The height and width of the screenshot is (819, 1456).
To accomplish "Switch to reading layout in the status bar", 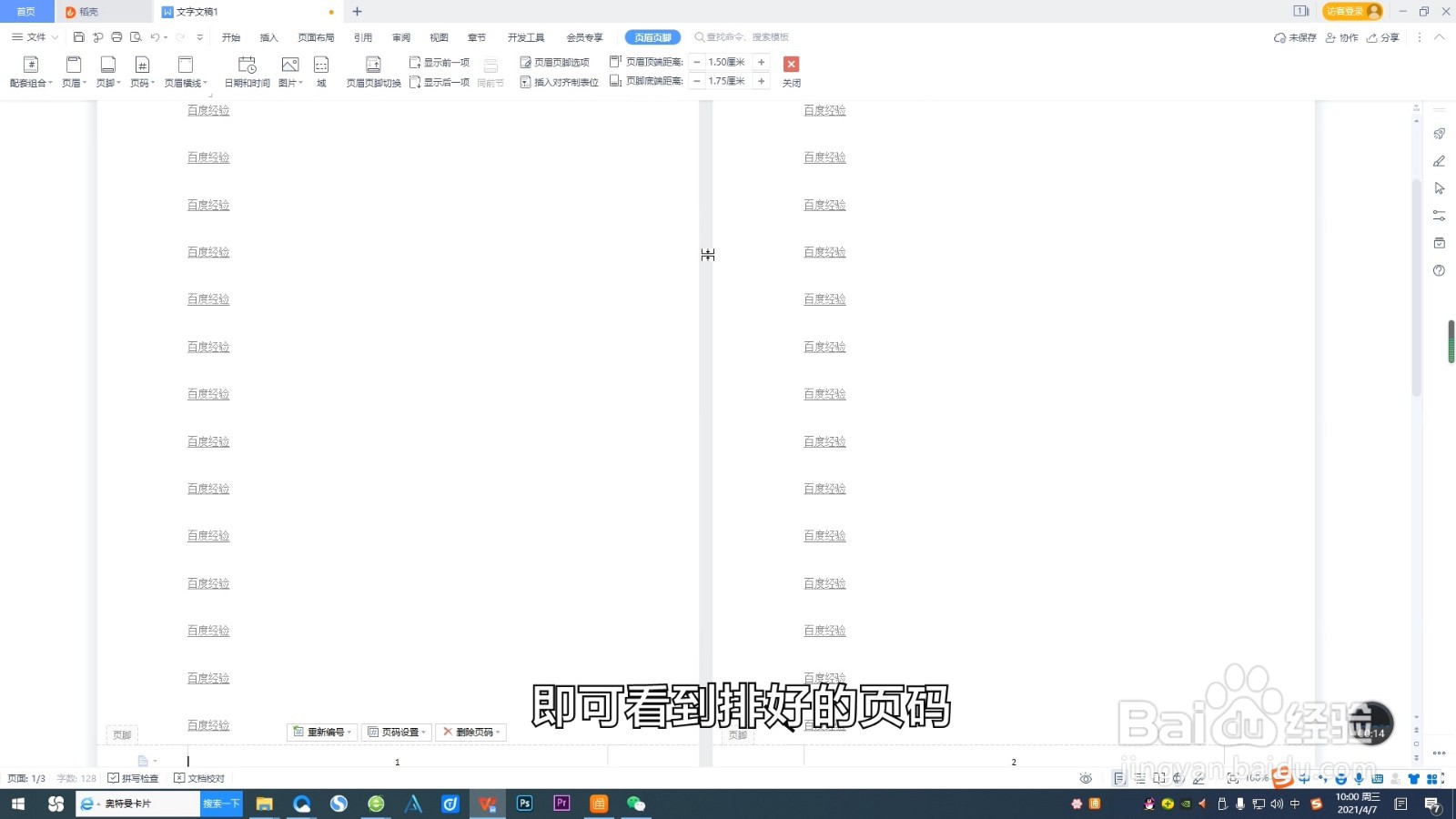I will [x=1158, y=778].
